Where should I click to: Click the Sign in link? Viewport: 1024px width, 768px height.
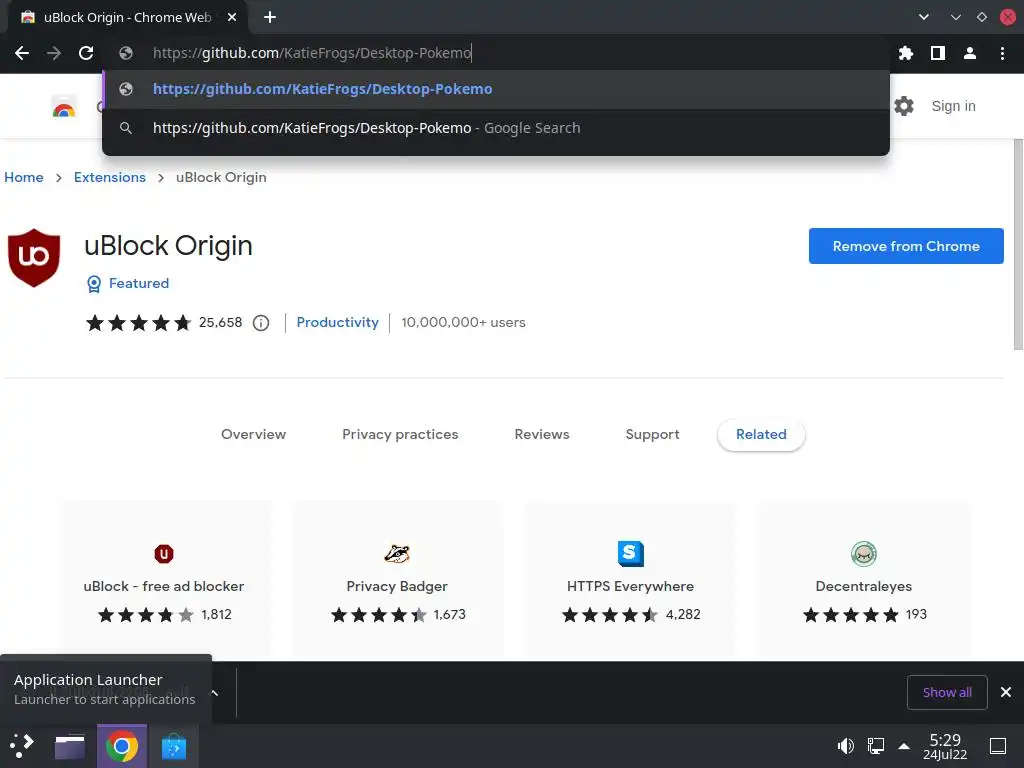tap(953, 106)
